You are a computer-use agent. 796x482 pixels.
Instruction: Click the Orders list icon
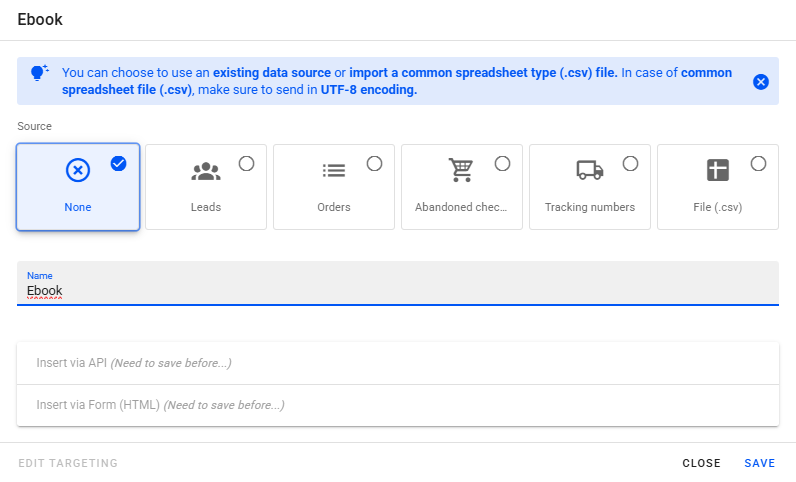pos(333,171)
